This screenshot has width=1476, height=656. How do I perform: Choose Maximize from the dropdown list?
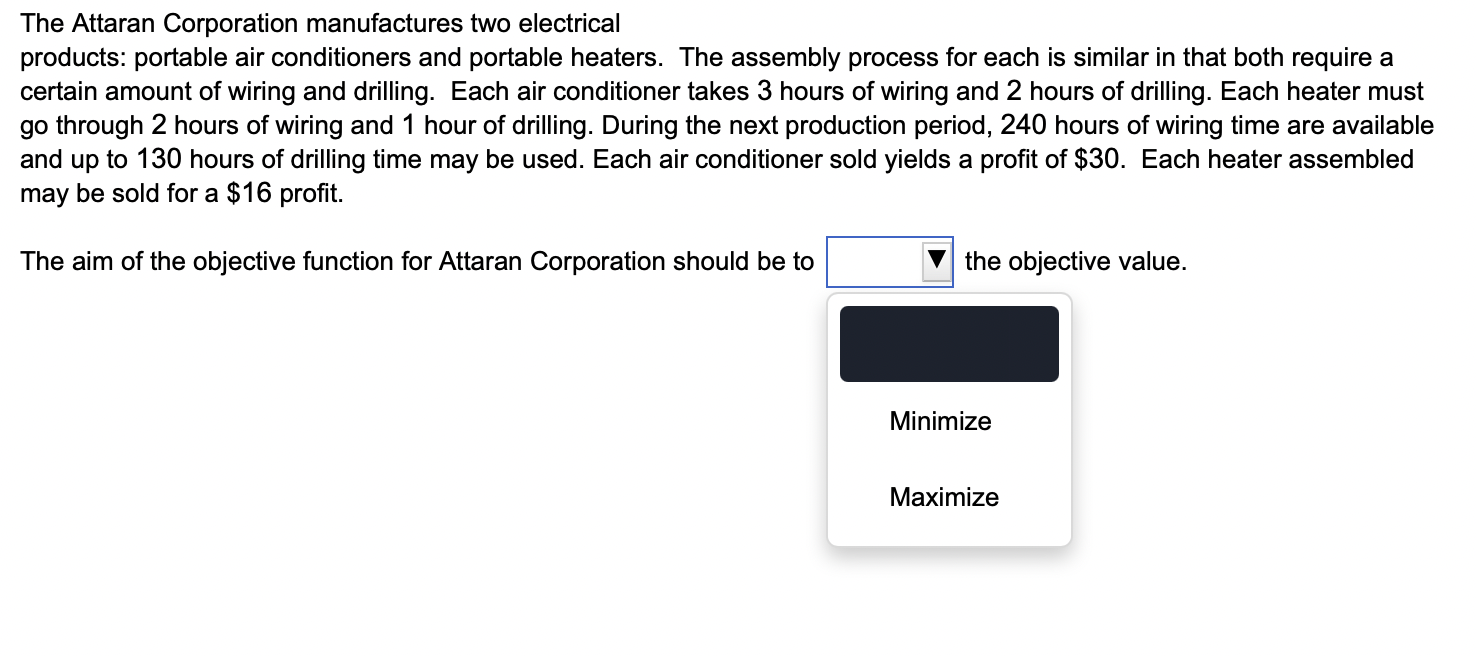(x=943, y=497)
